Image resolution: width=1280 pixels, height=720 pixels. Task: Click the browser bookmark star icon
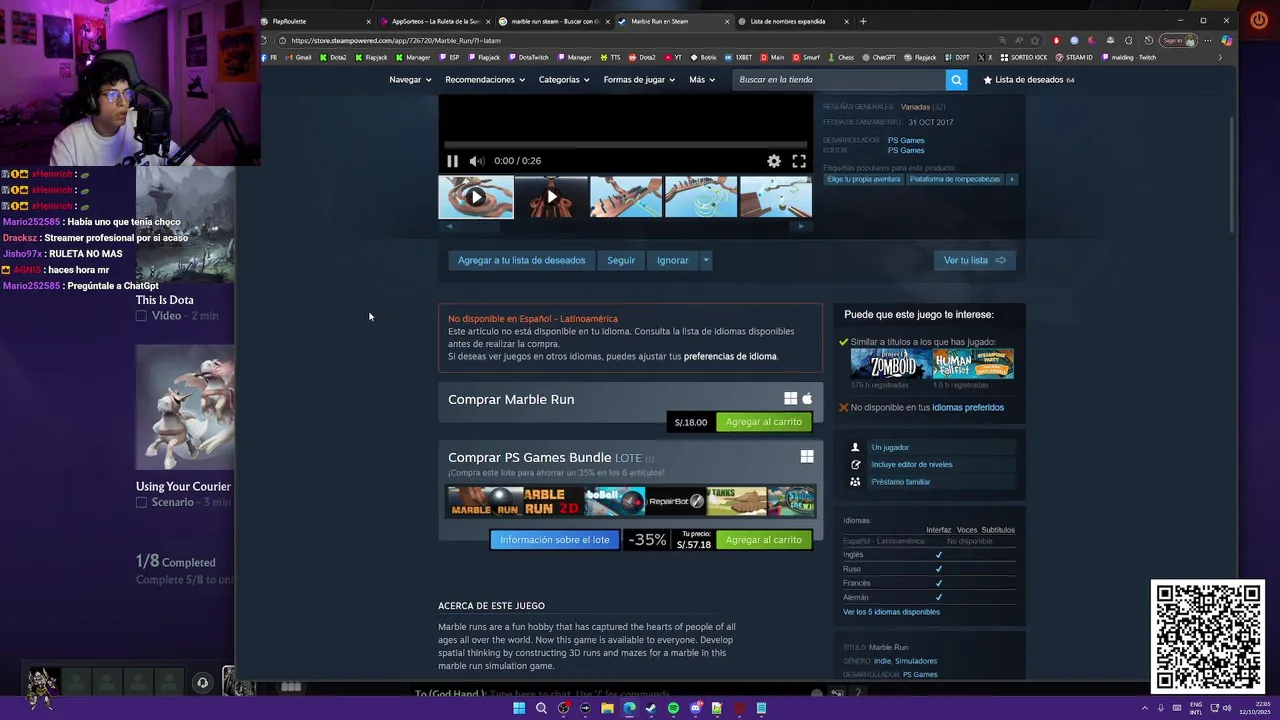[x=1035, y=41]
